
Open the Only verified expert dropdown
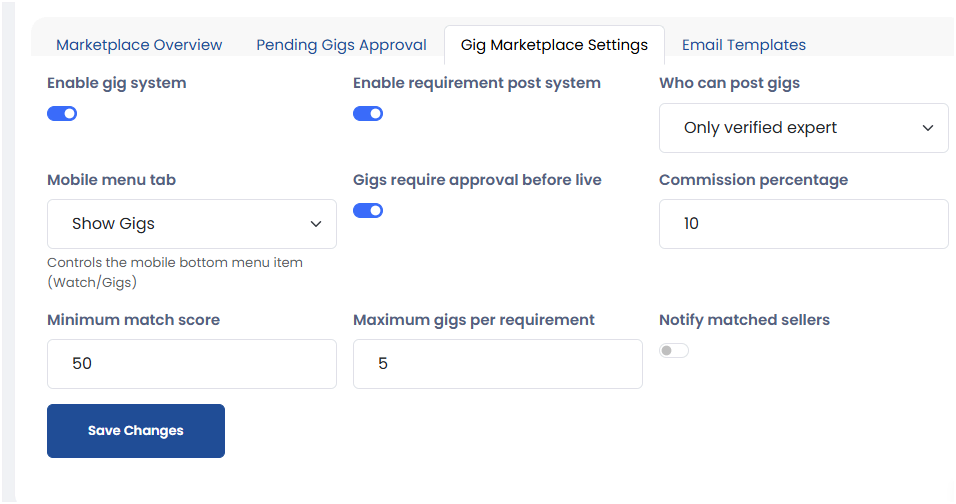coord(803,128)
